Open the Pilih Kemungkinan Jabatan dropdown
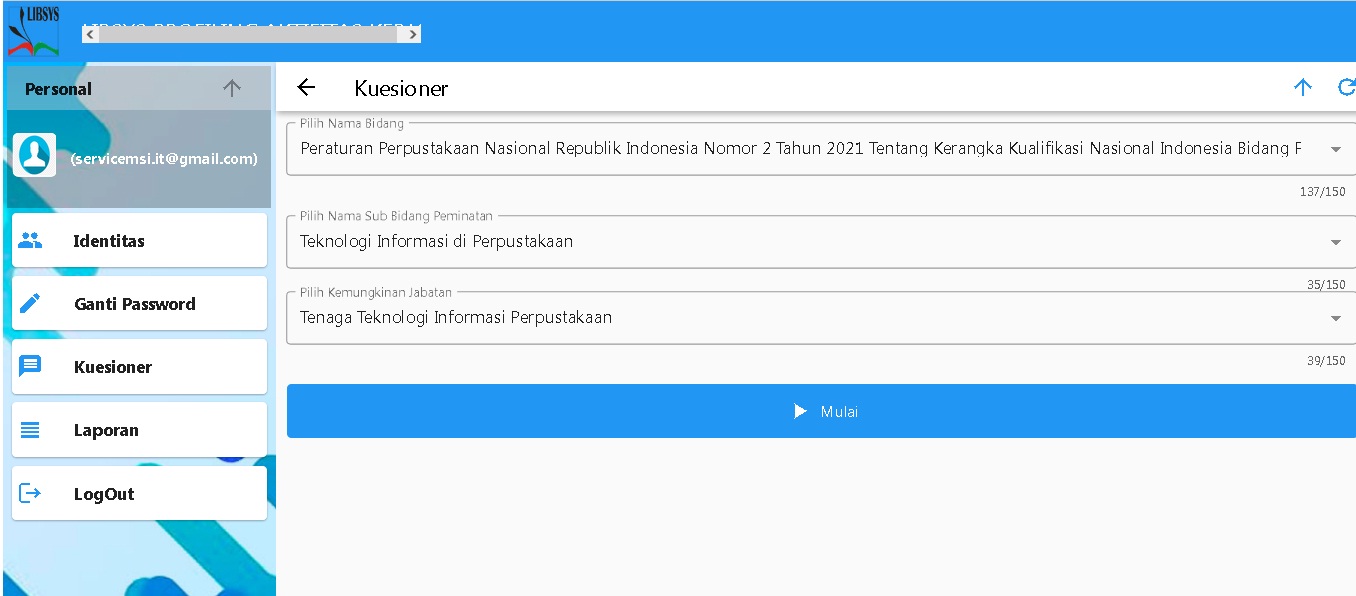 pyautogui.click(x=1335, y=318)
